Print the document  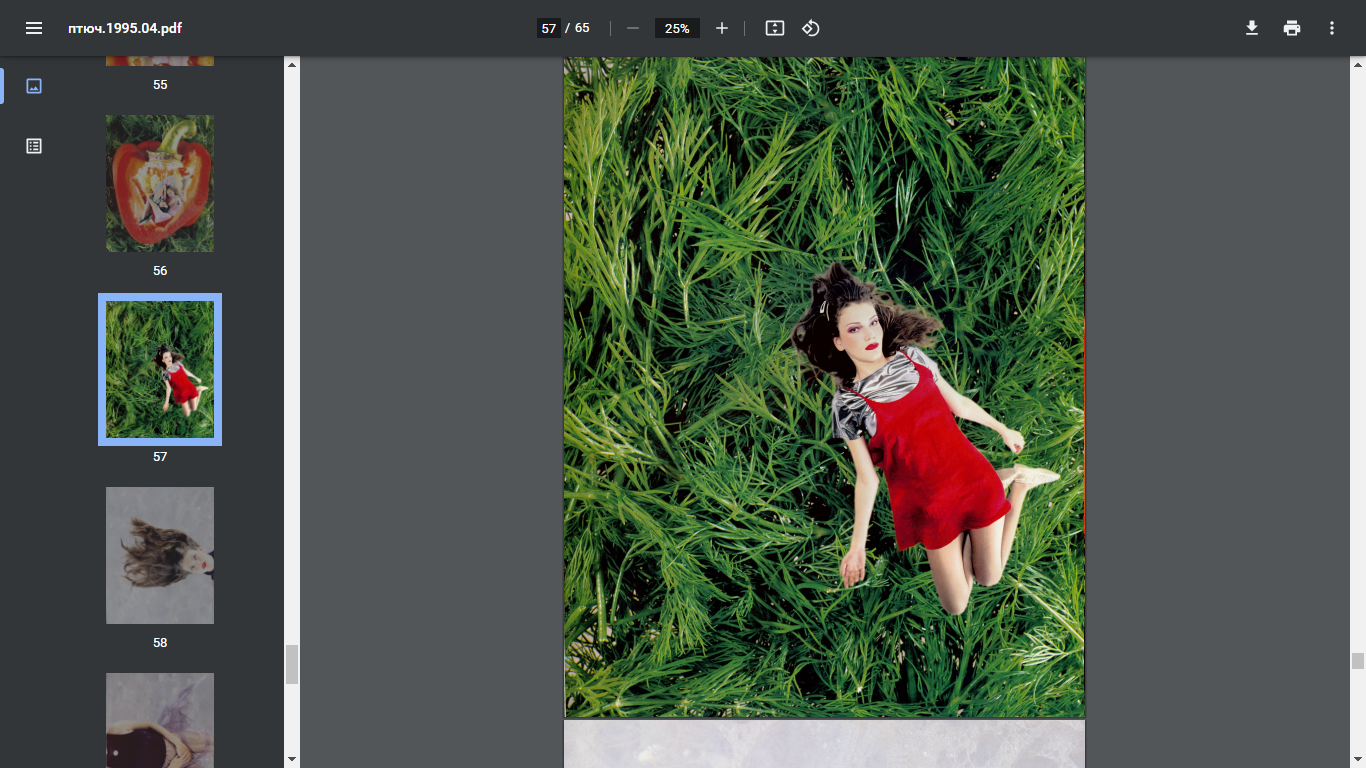pos(1292,28)
